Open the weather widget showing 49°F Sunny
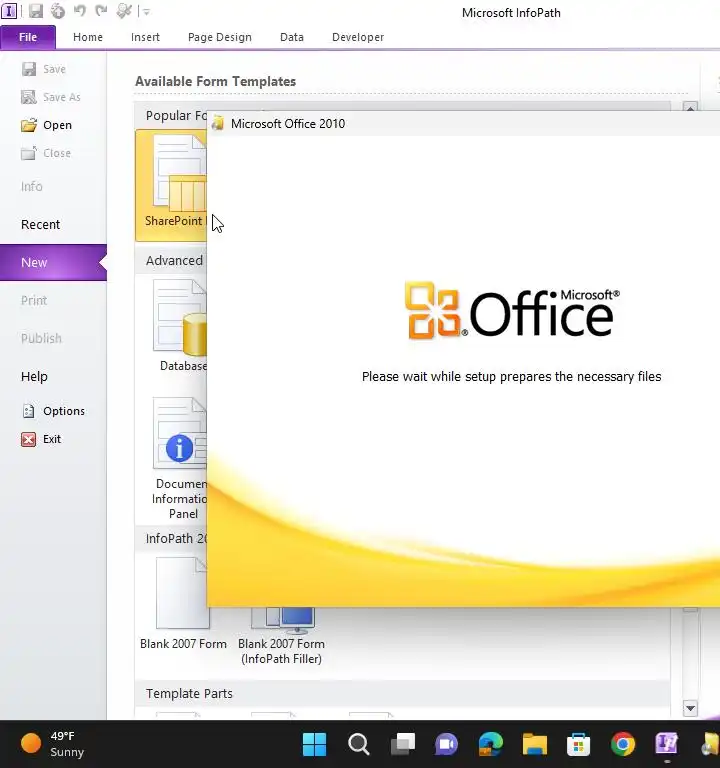The height and width of the screenshot is (768, 720). [53, 744]
